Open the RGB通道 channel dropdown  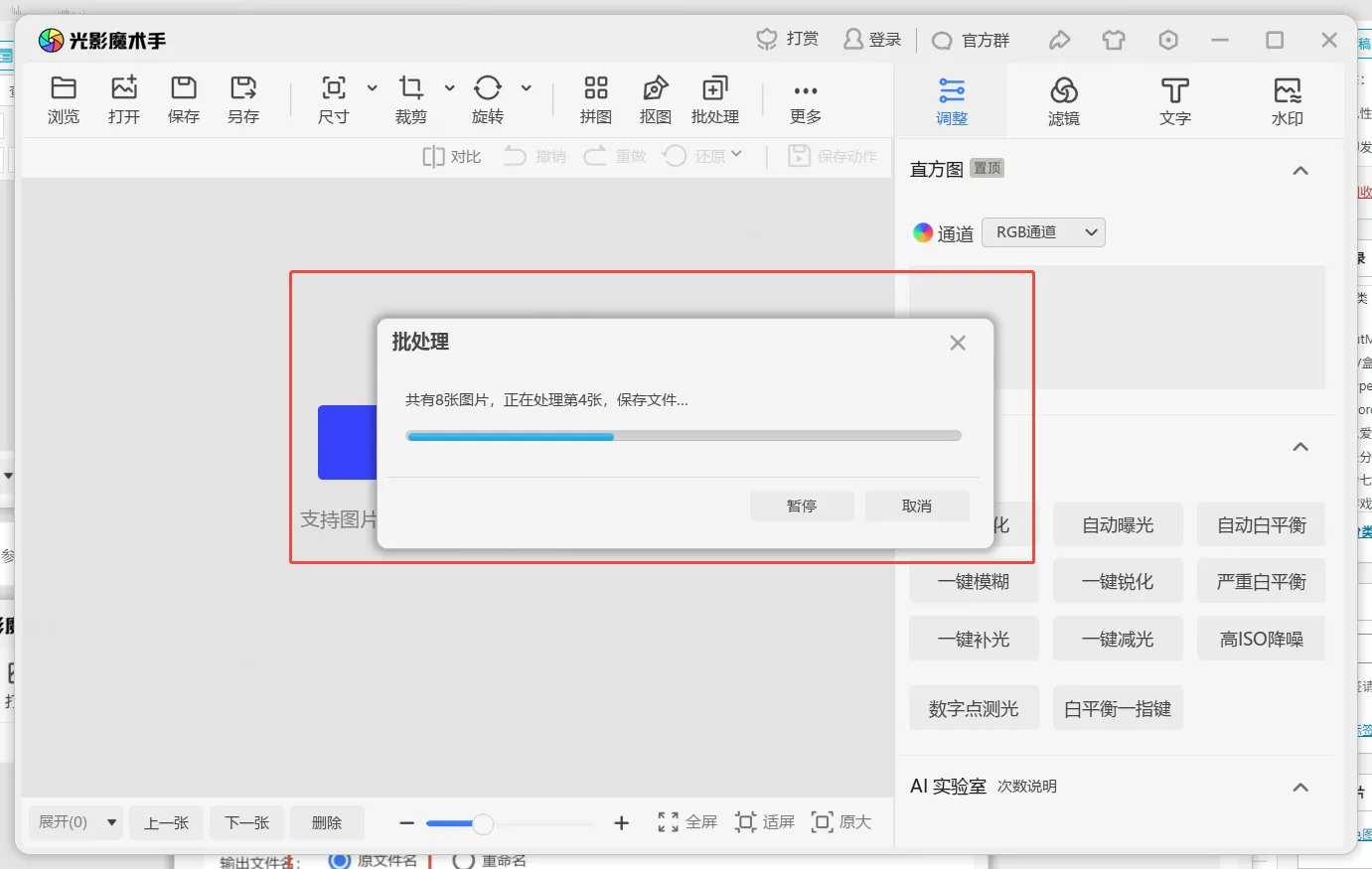(1044, 232)
